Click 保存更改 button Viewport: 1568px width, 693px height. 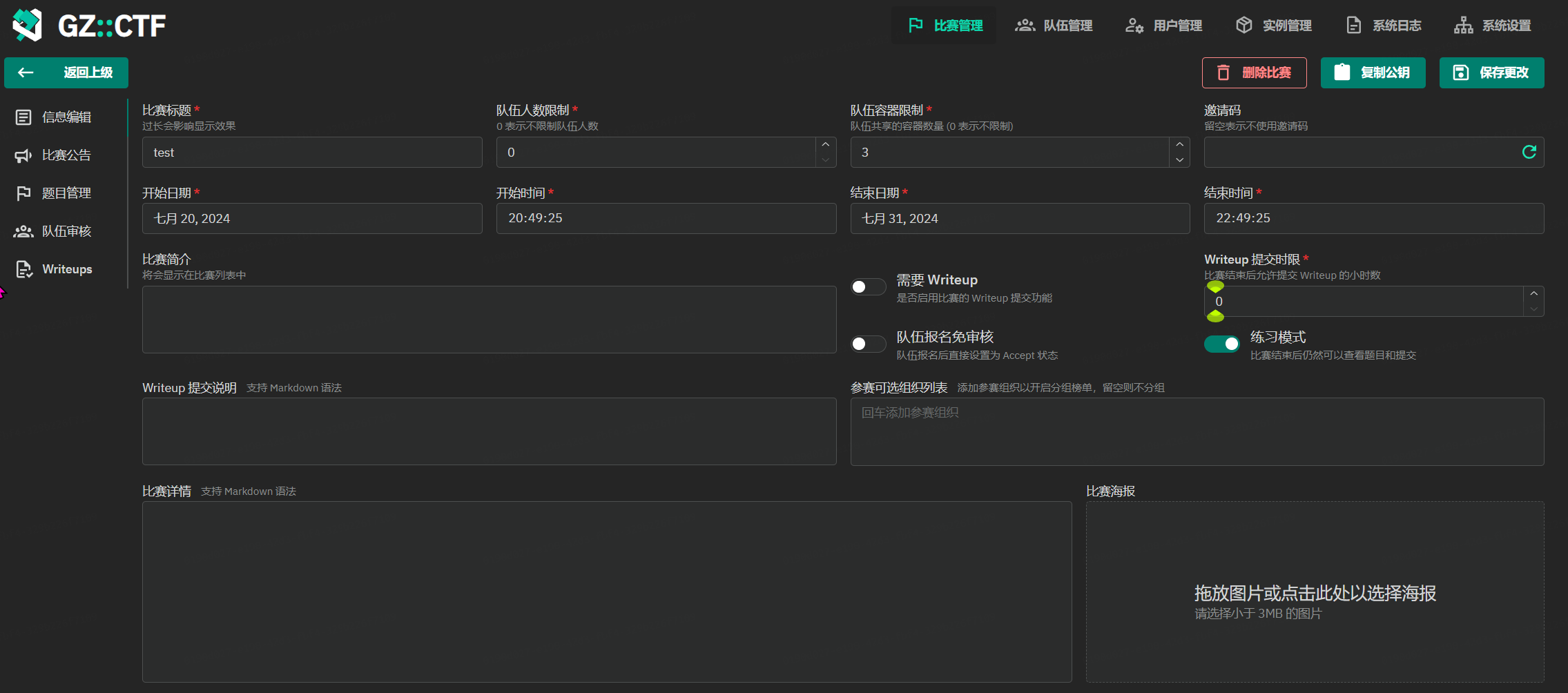1491,72
